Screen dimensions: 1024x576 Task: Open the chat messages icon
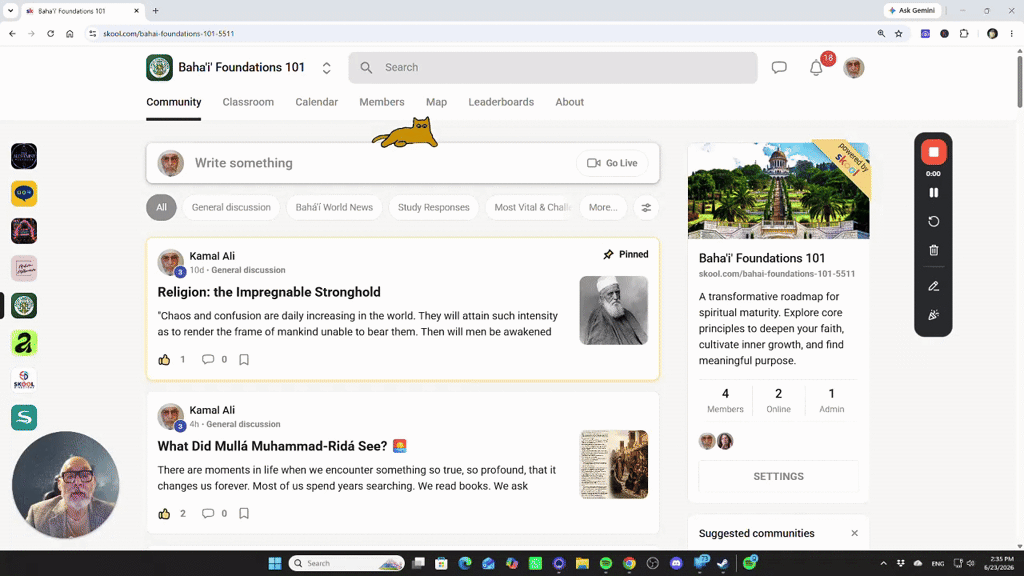[x=779, y=67]
